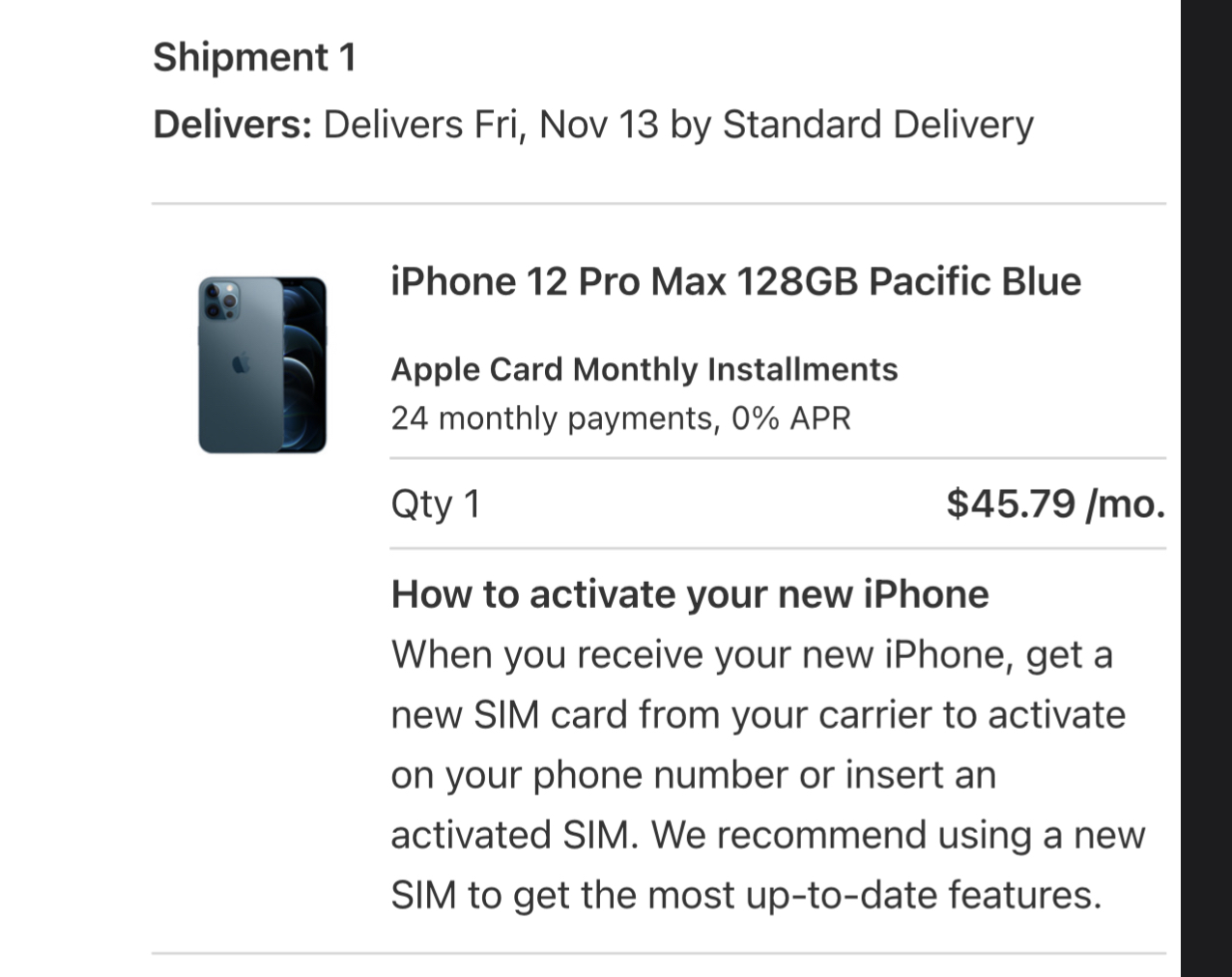Click the phone's wallpaper screen in the image
The height and width of the screenshot is (977, 1232).
pos(304,364)
